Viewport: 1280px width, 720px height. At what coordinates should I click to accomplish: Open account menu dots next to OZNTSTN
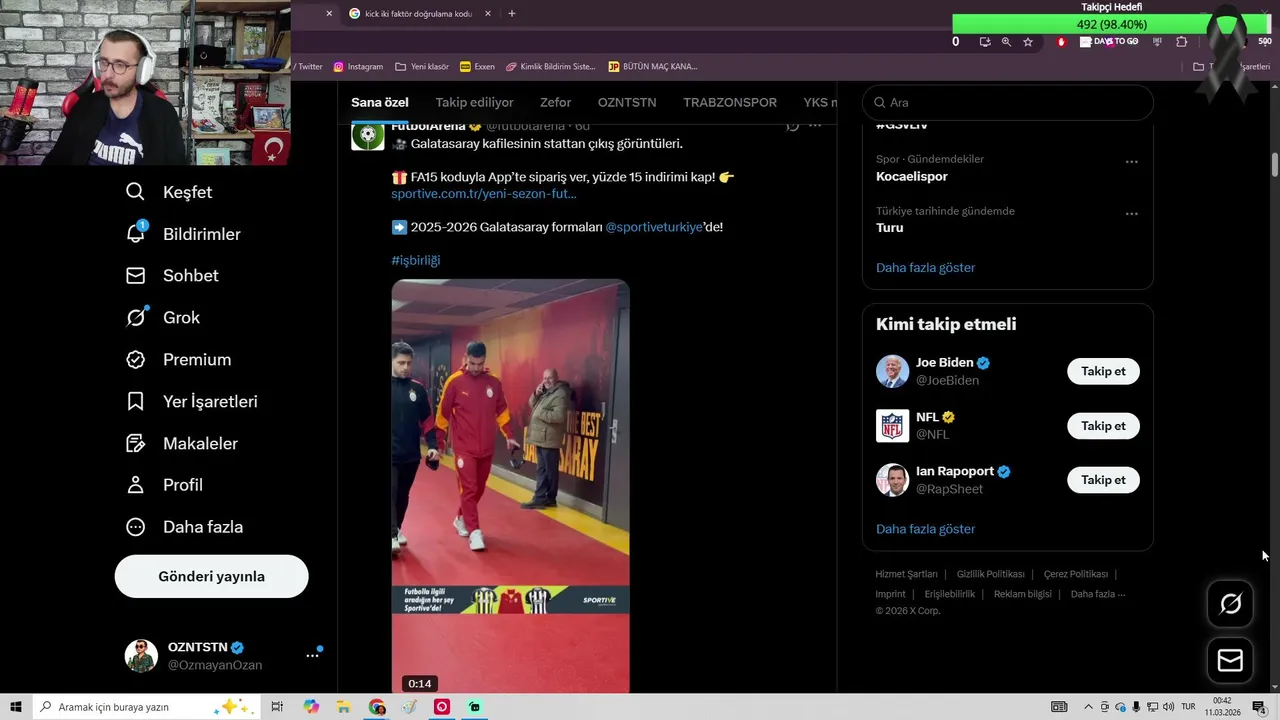(312, 655)
